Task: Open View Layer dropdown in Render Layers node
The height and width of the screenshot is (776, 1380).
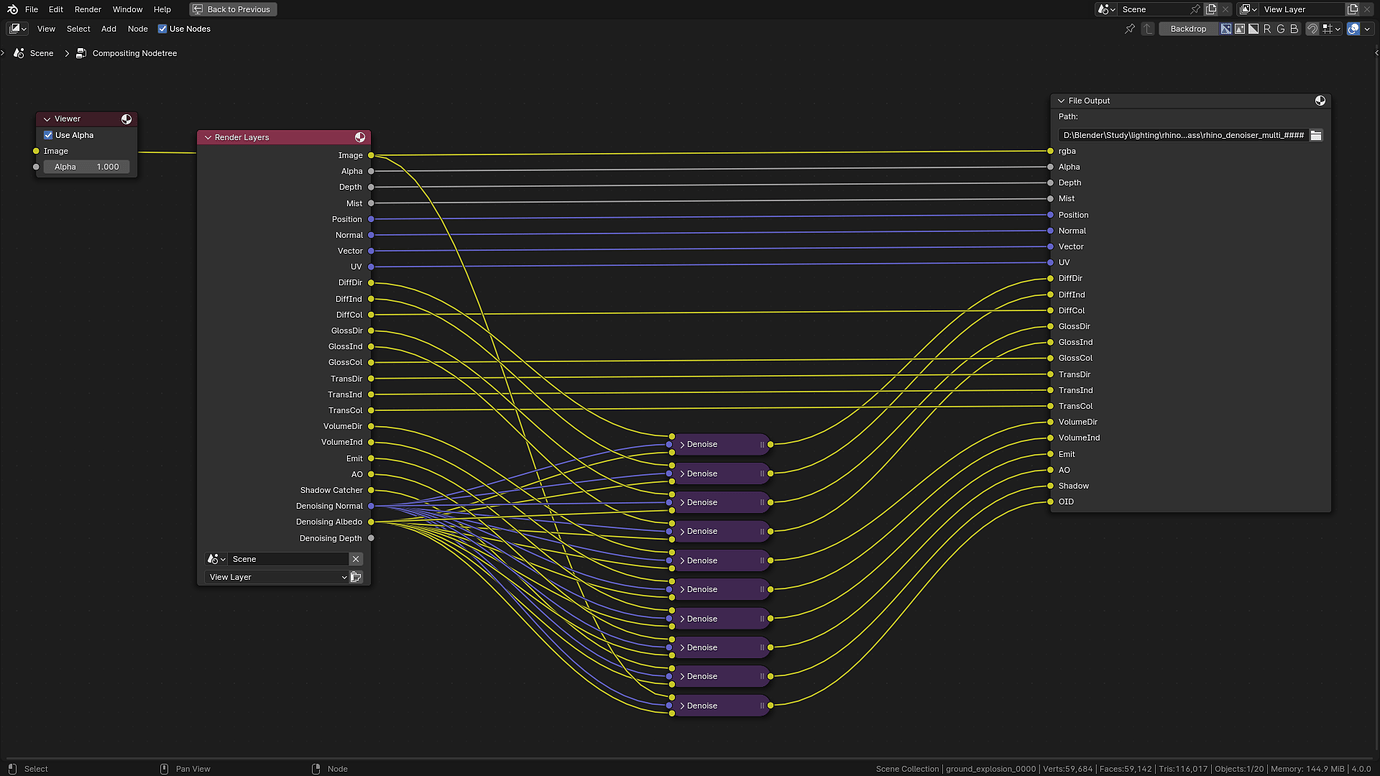Action: point(277,577)
